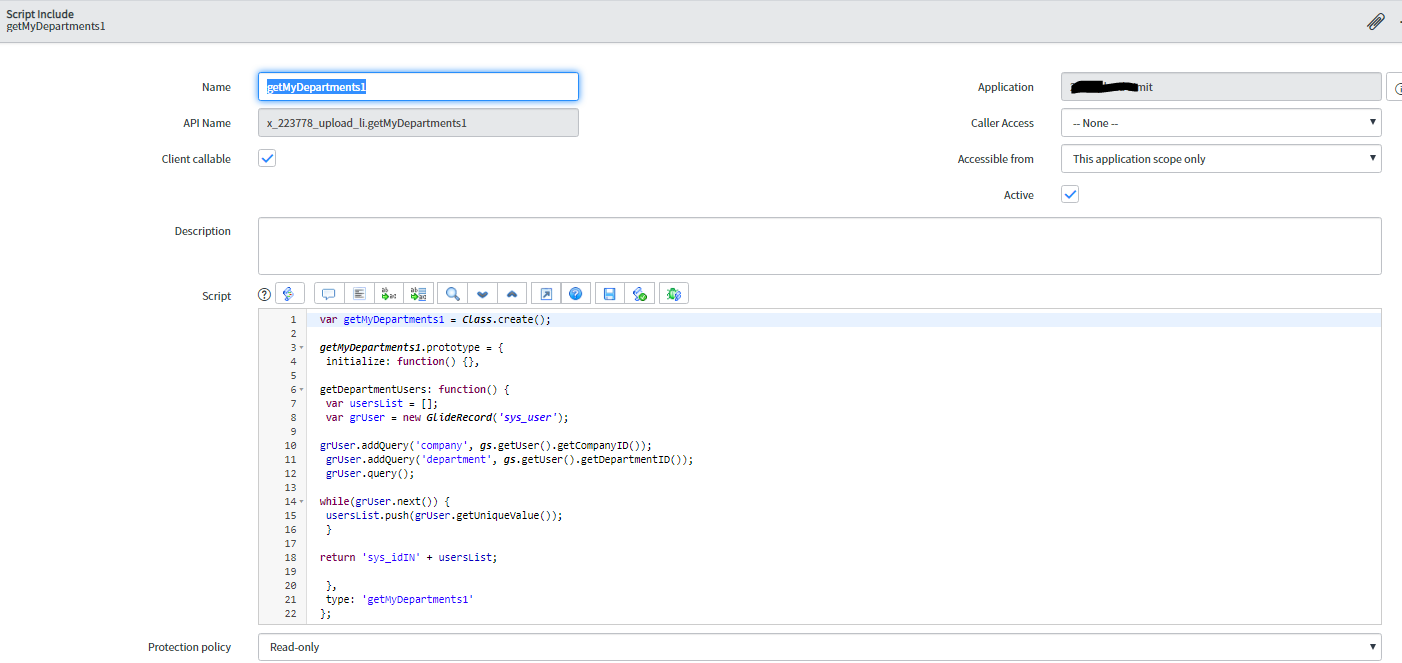Viewport: 1402px width, 663px height.
Task: Open the Caller Access dropdown
Action: [x=1220, y=122]
